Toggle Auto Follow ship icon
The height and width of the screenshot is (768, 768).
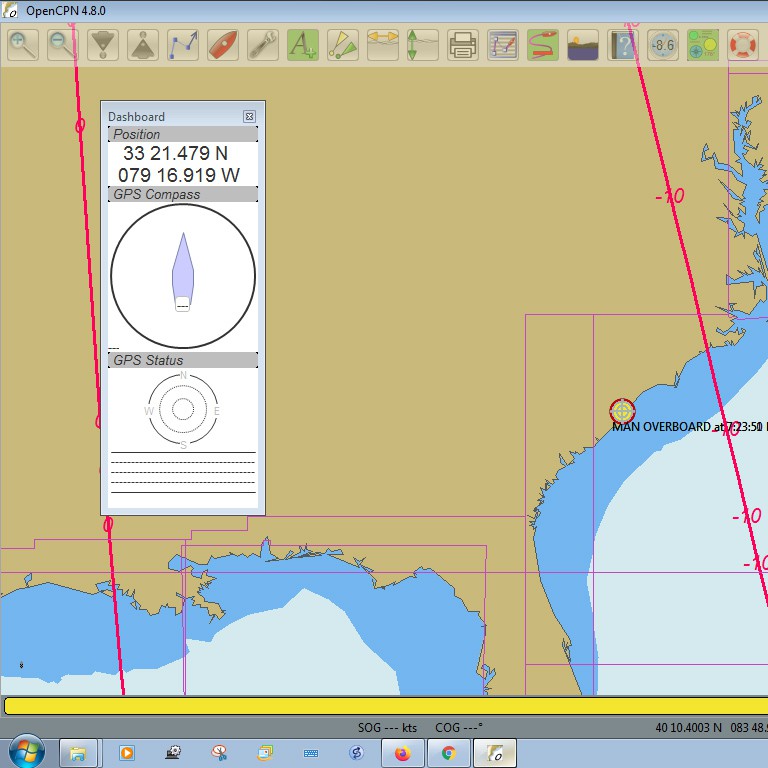point(223,45)
